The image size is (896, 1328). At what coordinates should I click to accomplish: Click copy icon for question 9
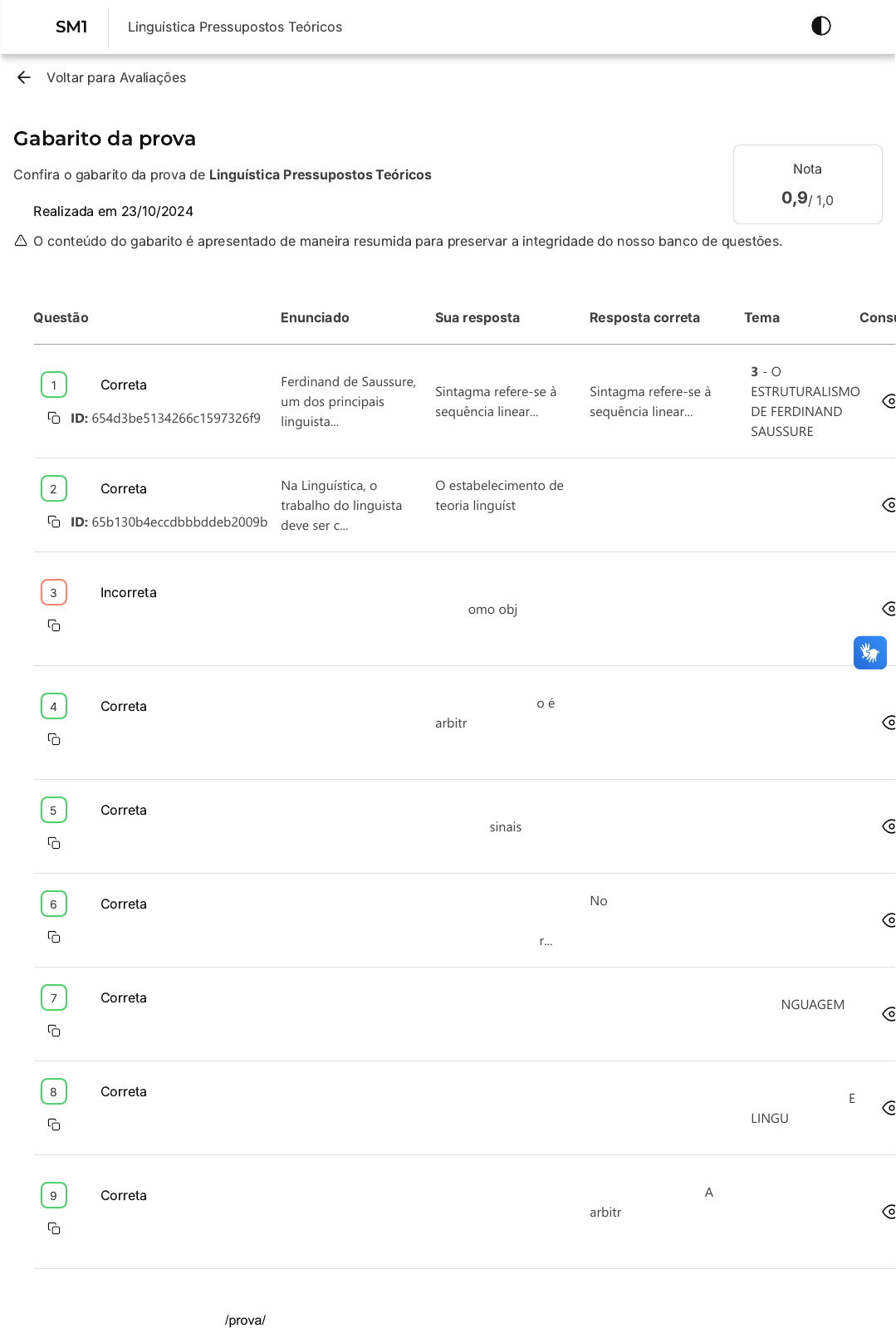pos(54,1228)
